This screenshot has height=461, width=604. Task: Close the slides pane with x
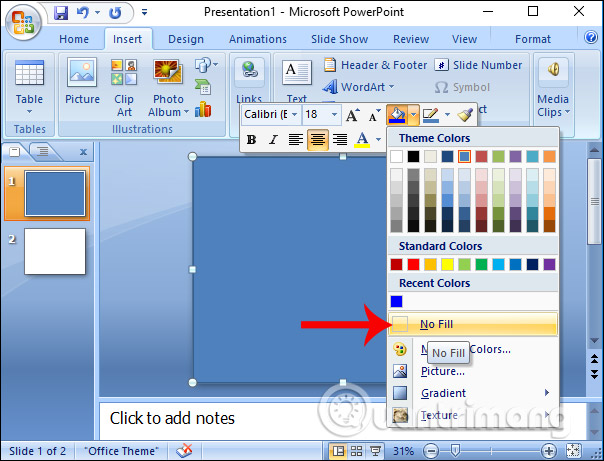click(83, 152)
